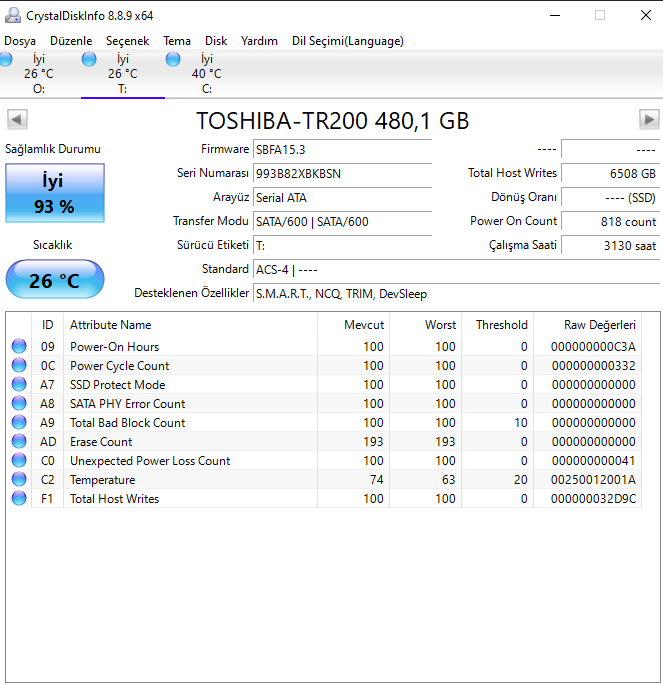
Task: Click the Attribute Name column header
Action: (x=190, y=325)
